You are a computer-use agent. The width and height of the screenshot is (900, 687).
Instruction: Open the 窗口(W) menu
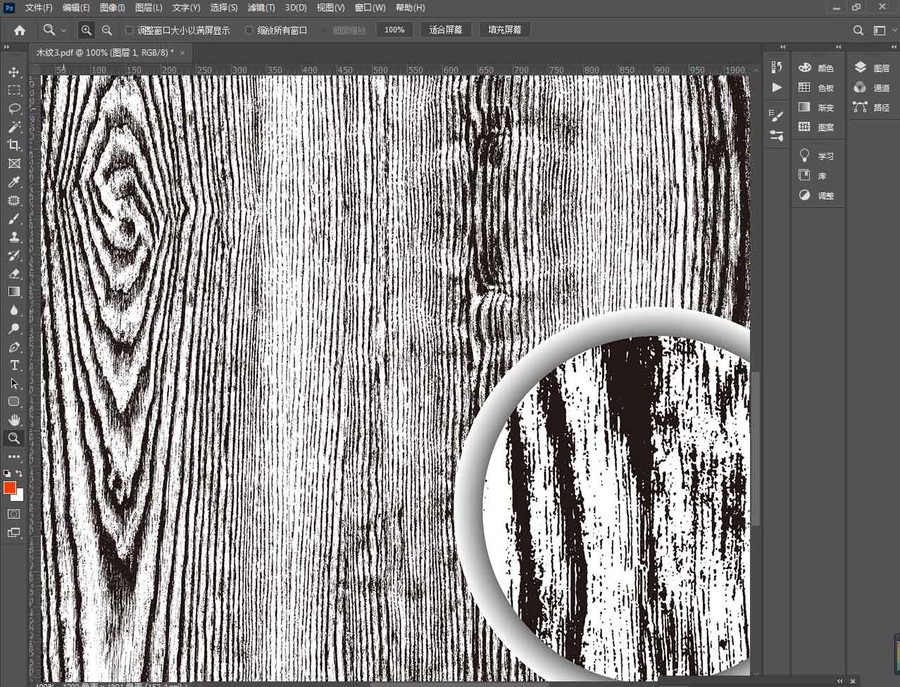tap(370, 7)
